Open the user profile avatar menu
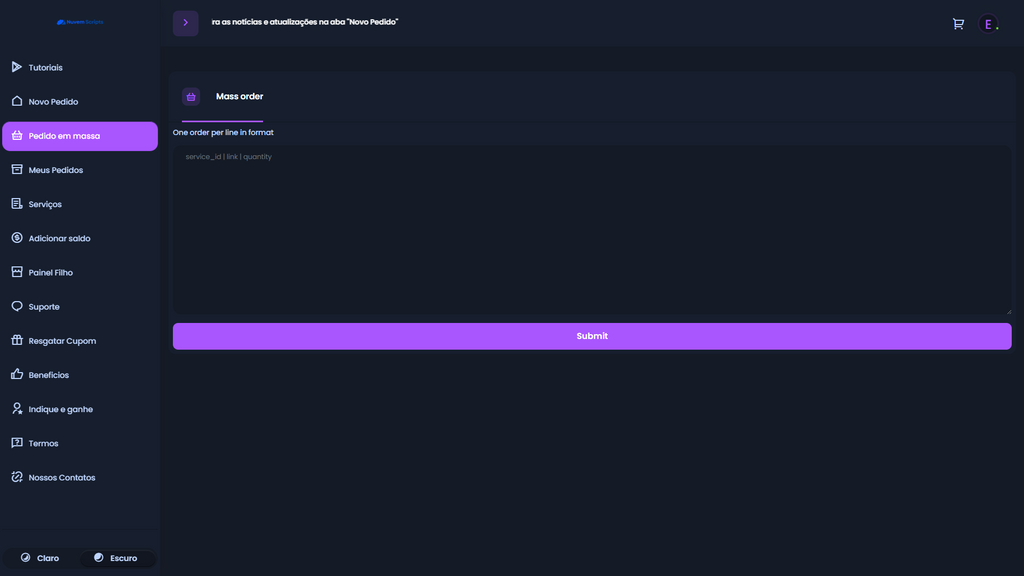Viewport: 1024px width, 576px height. (988, 24)
